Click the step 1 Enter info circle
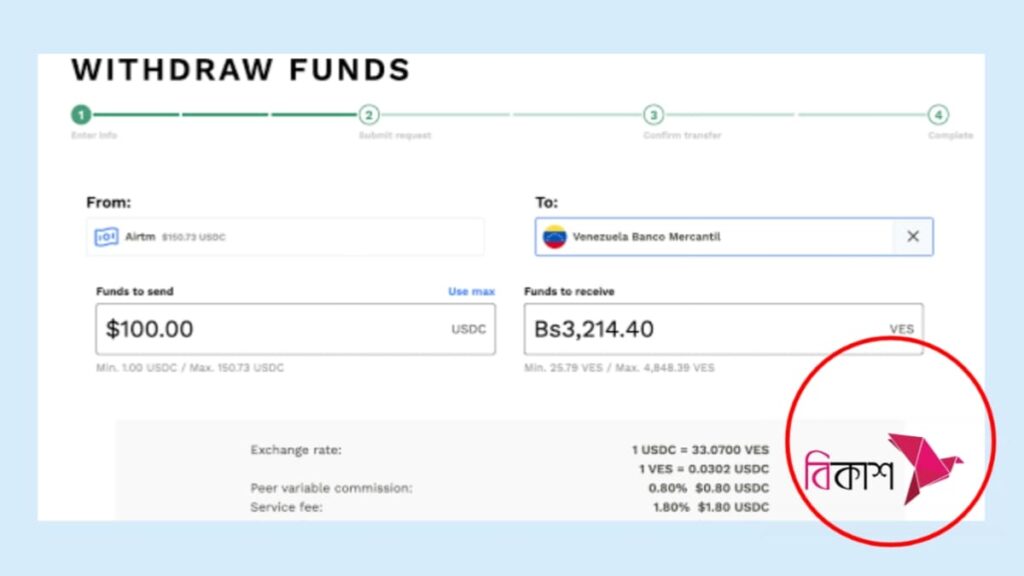Image resolution: width=1024 pixels, height=576 pixels. pos(81,115)
